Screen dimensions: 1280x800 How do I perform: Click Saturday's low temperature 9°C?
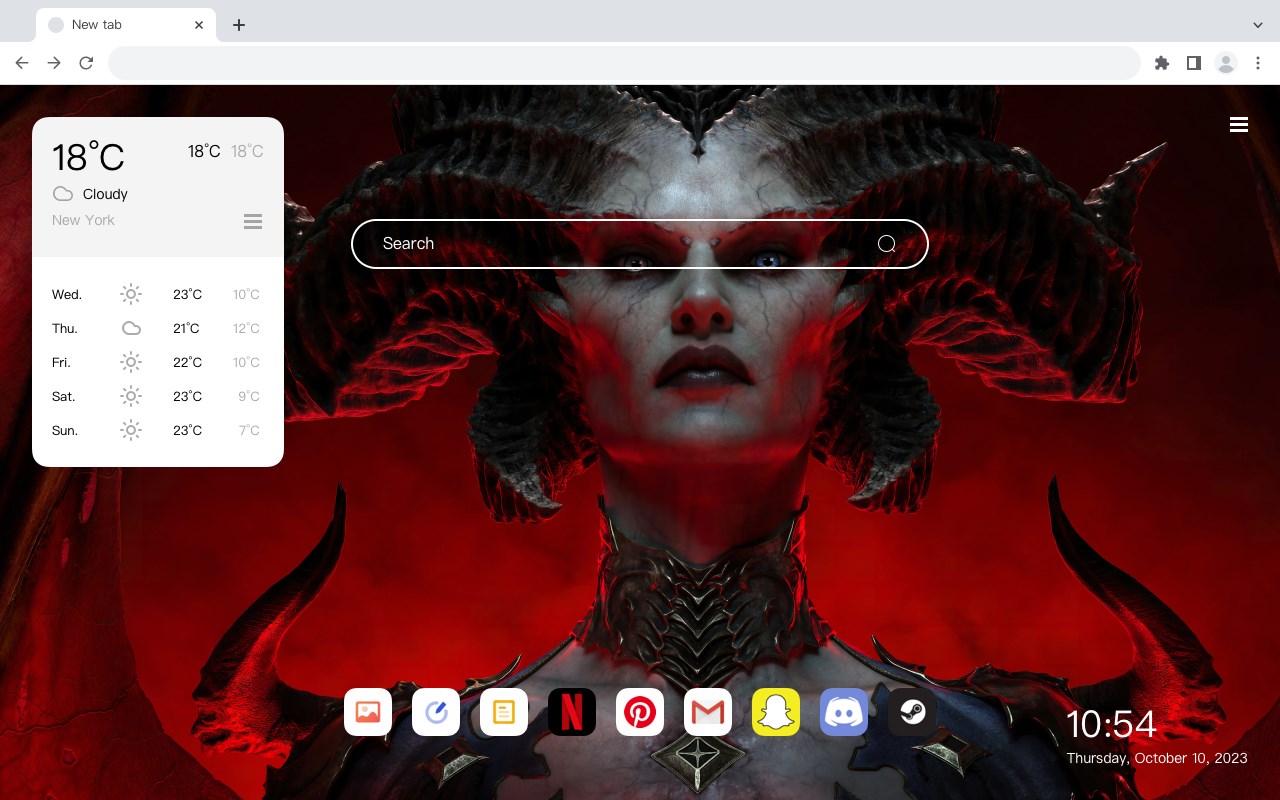(249, 397)
